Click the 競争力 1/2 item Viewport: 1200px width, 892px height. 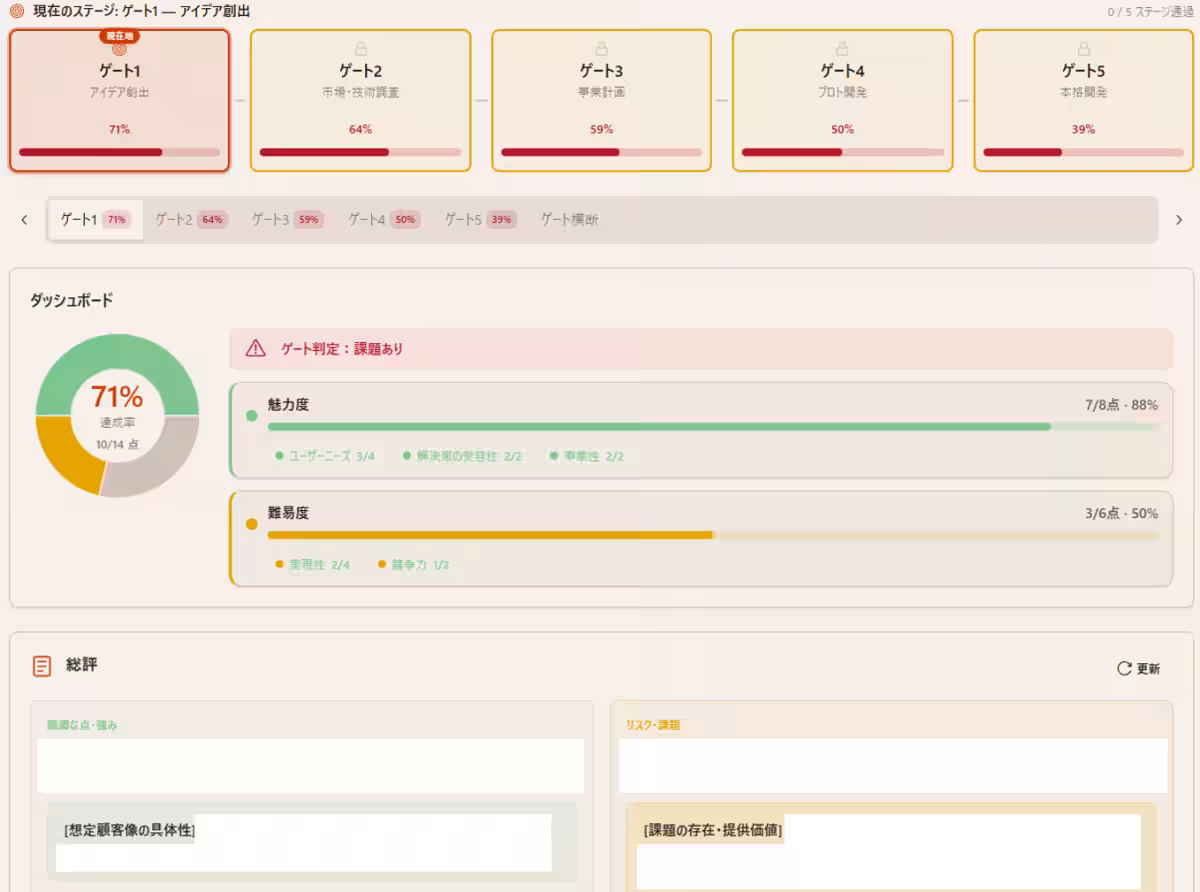[414, 565]
